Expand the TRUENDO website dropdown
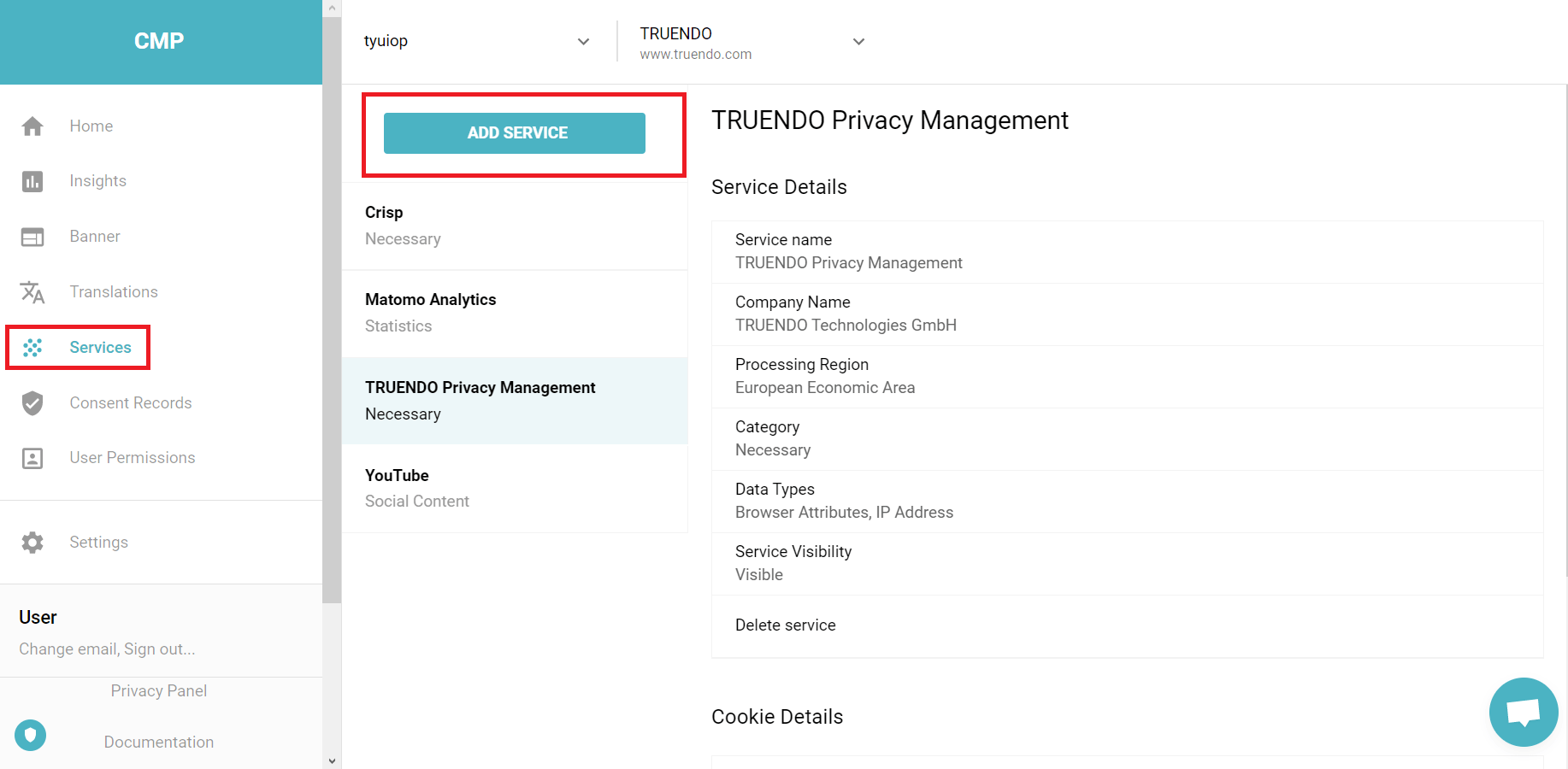Image resolution: width=1568 pixels, height=769 pixels. click(x=858, y=41)
